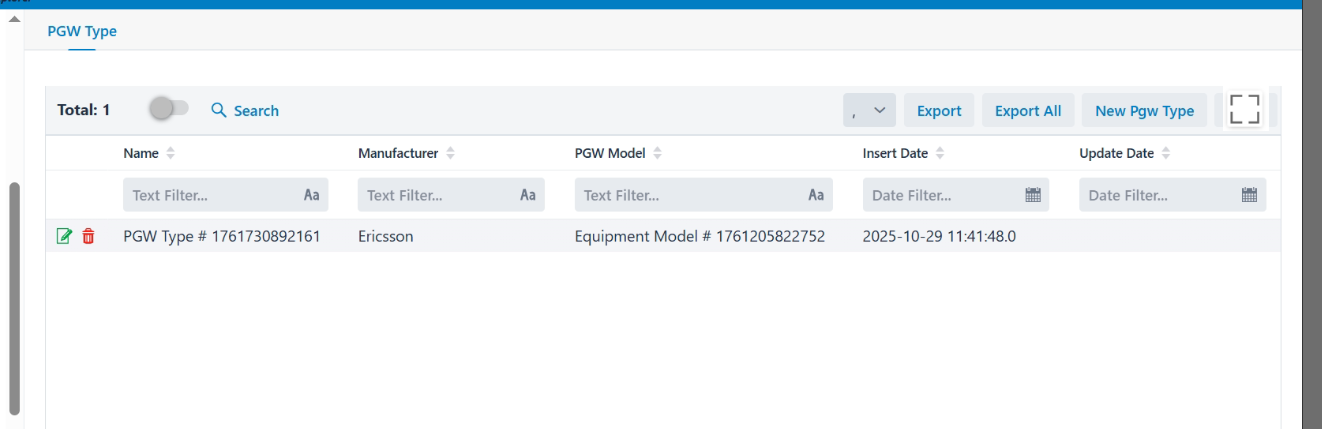
Task: Click the red trash delete icon
Action: [x=88, y=237]
